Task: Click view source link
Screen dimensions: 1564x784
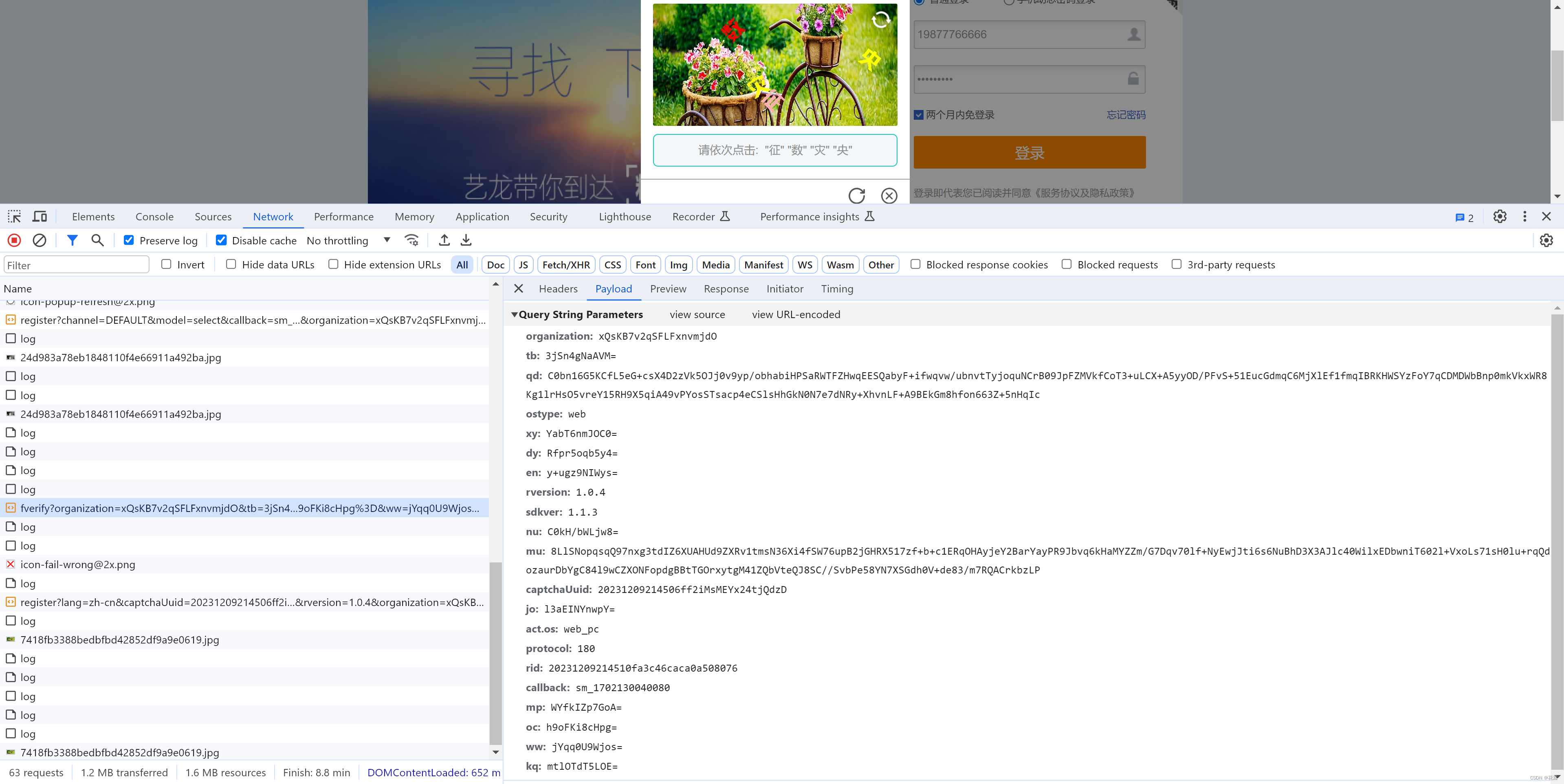Action: (697, 314)
